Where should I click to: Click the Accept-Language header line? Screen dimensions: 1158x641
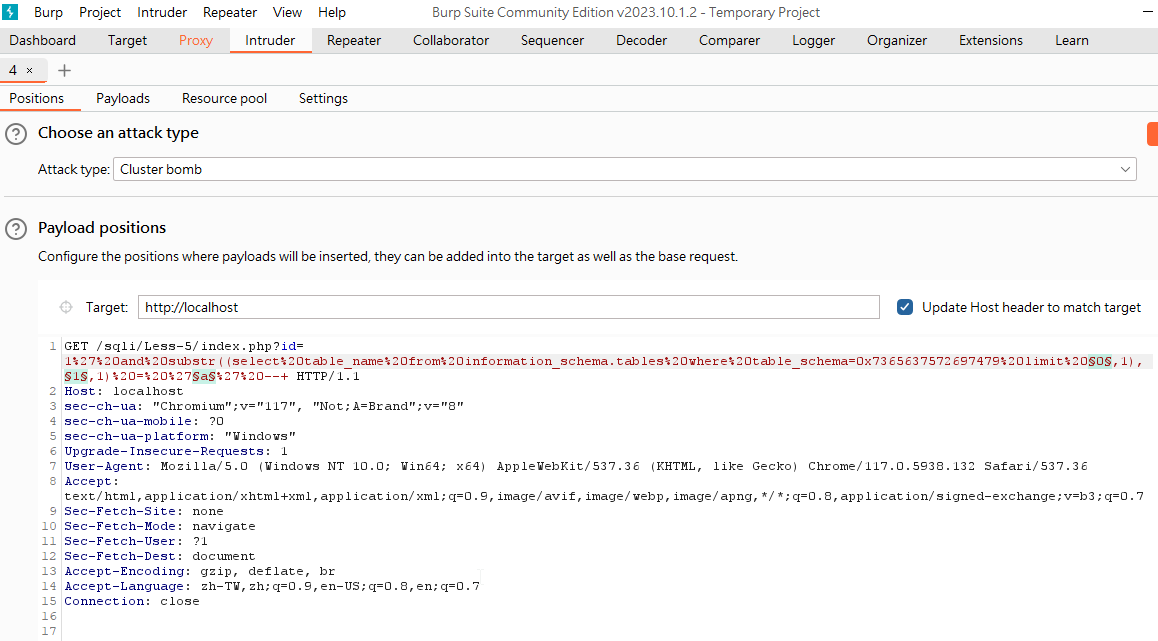coord(272,586)
